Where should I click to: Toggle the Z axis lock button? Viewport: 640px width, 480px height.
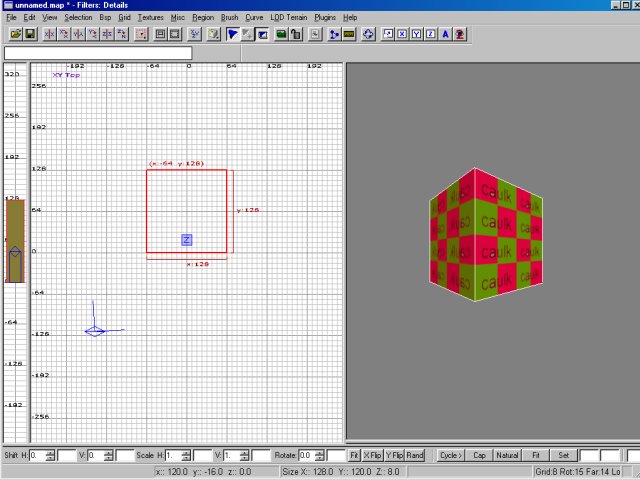coord(430,34)
